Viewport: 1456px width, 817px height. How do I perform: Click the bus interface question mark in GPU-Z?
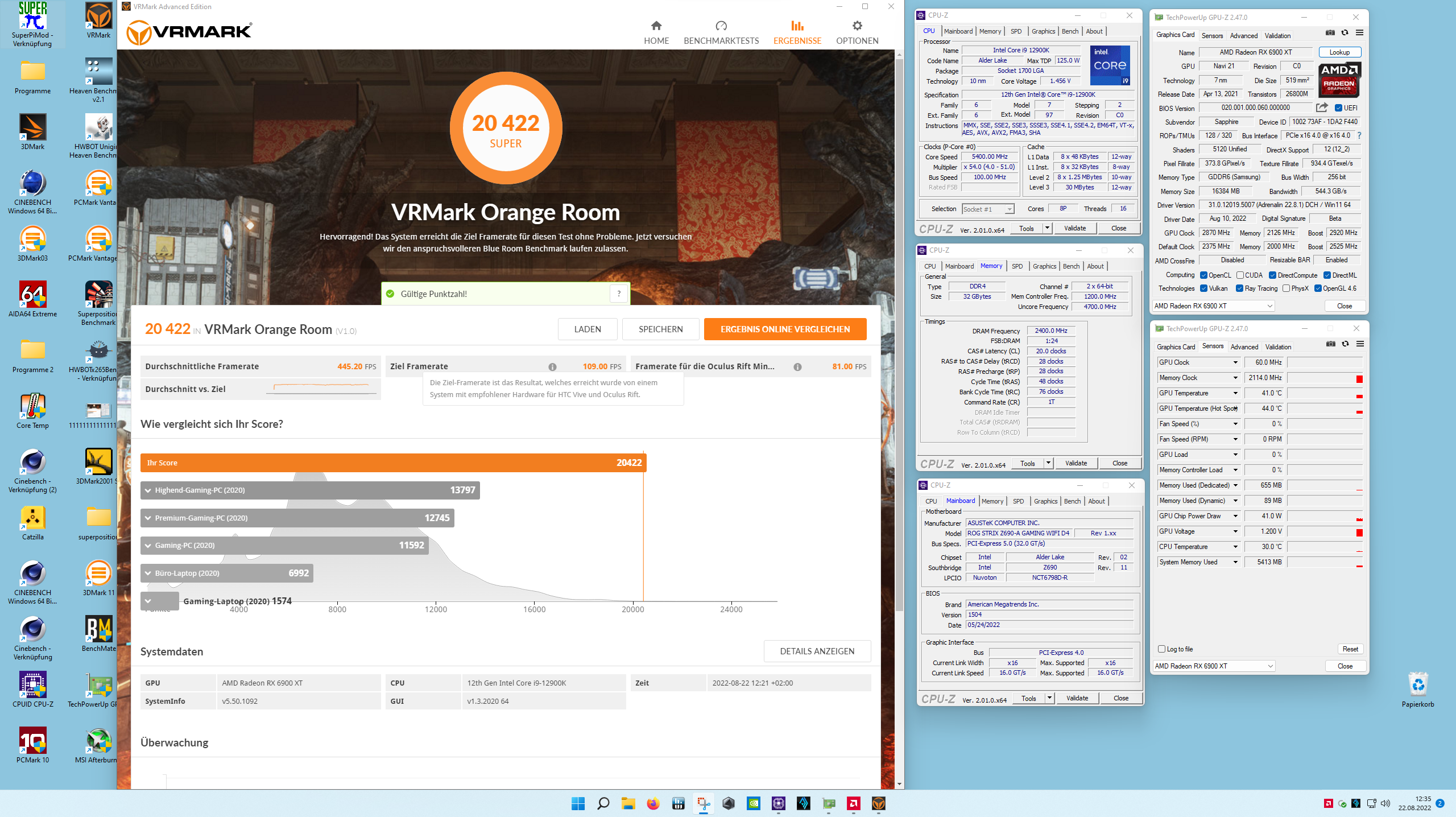(x=1359, y=135)
